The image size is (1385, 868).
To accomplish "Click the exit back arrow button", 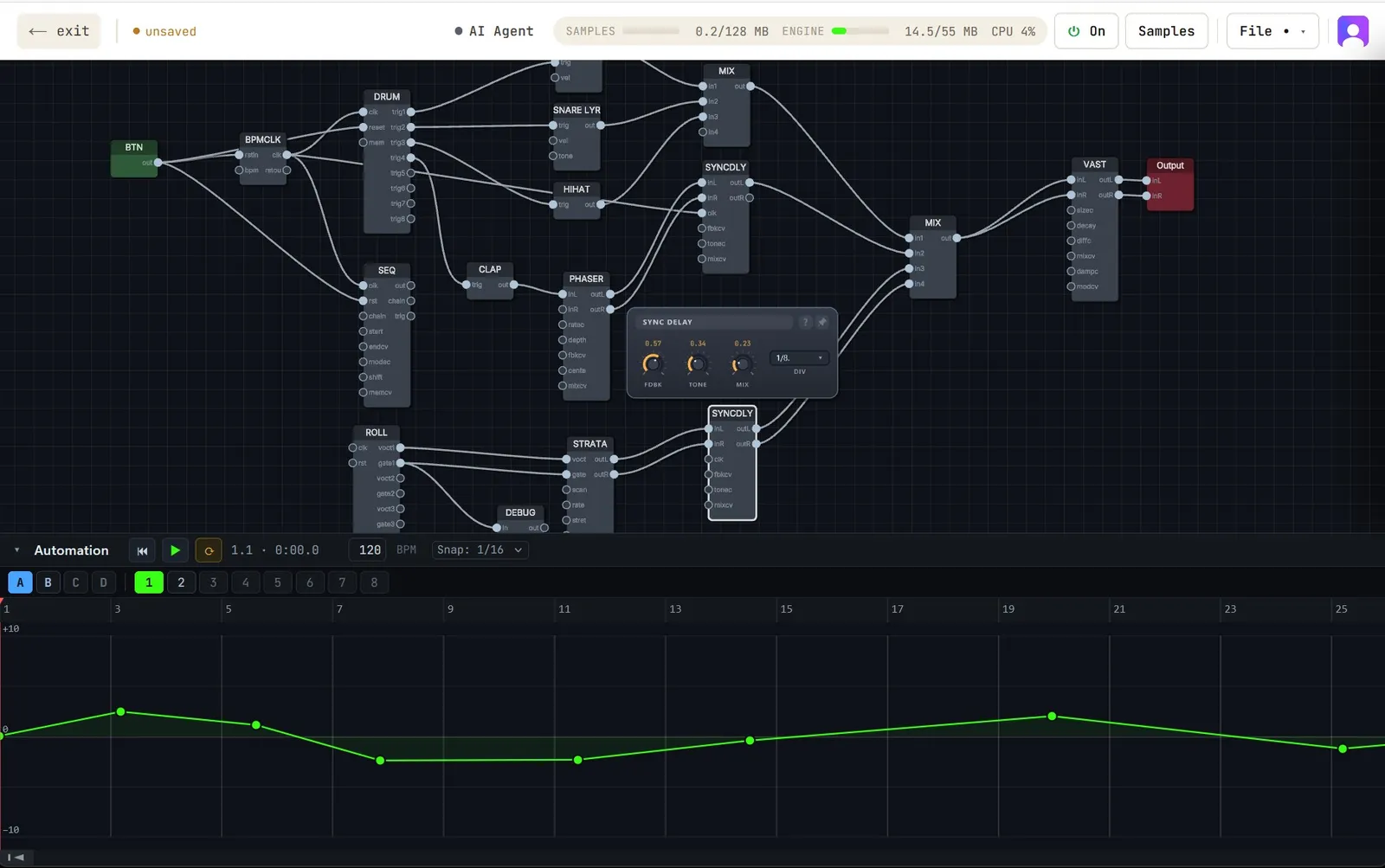I will pos(59,31).
